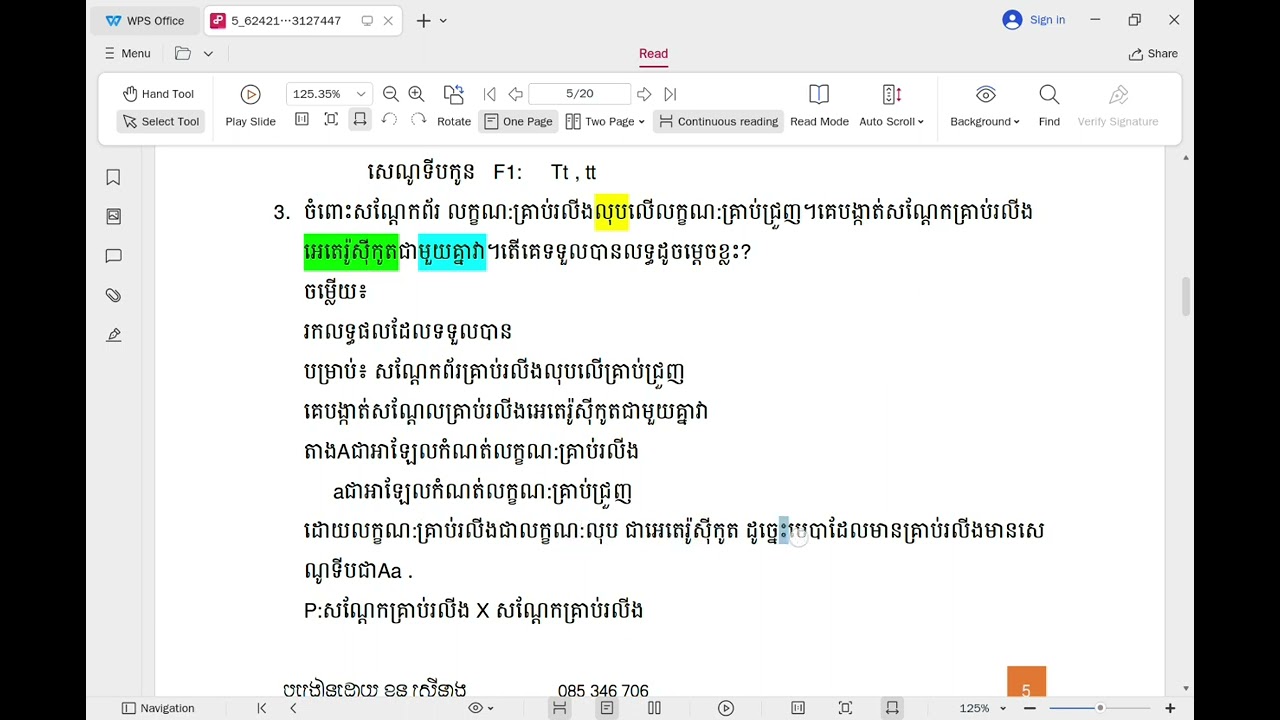Image resolution: width=1280 pixels, height=720 pixels.
Task: Open Attachments paperclip sidebar panel
Action: [113, 295]
